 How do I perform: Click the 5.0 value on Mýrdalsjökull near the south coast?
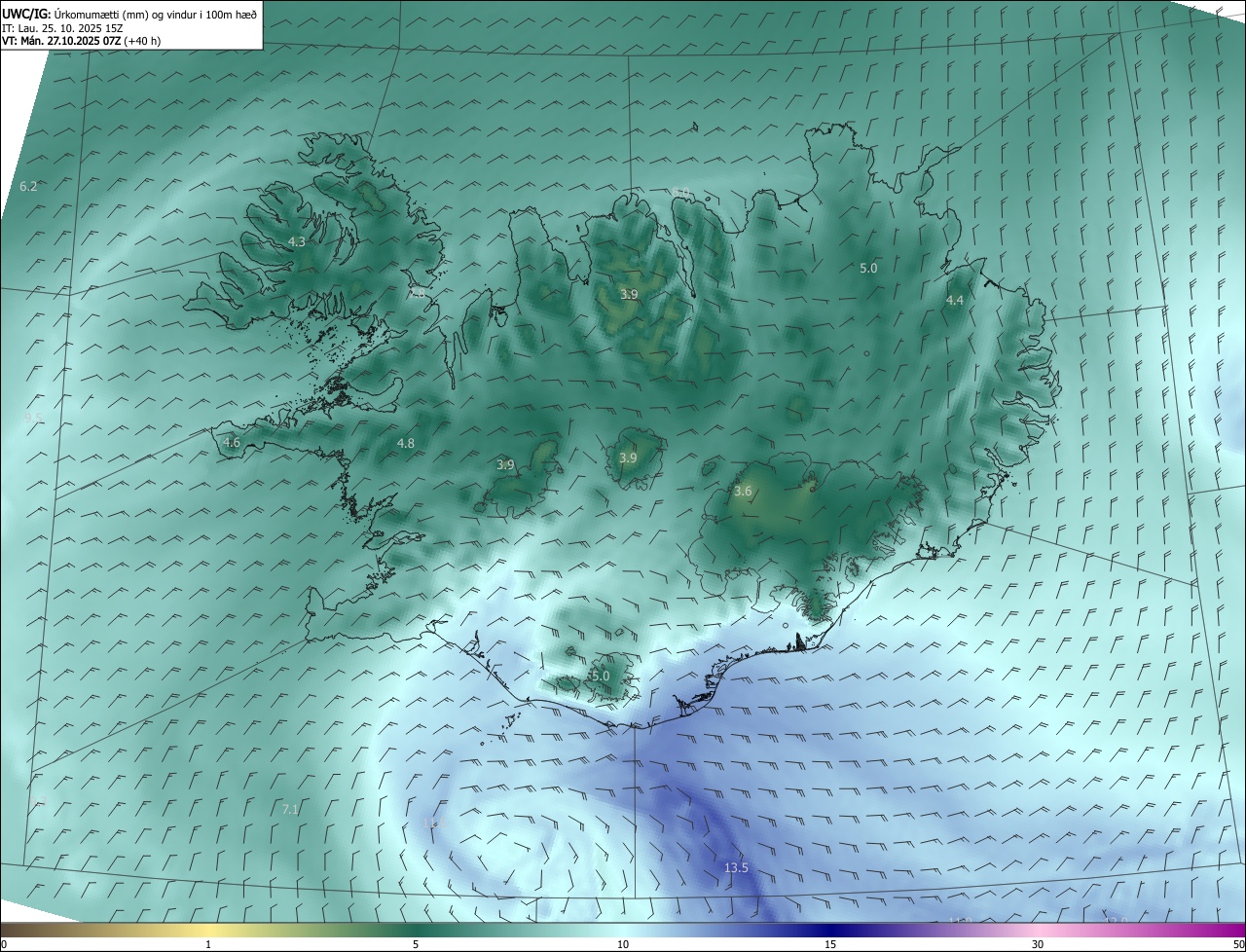coord(601,676)
